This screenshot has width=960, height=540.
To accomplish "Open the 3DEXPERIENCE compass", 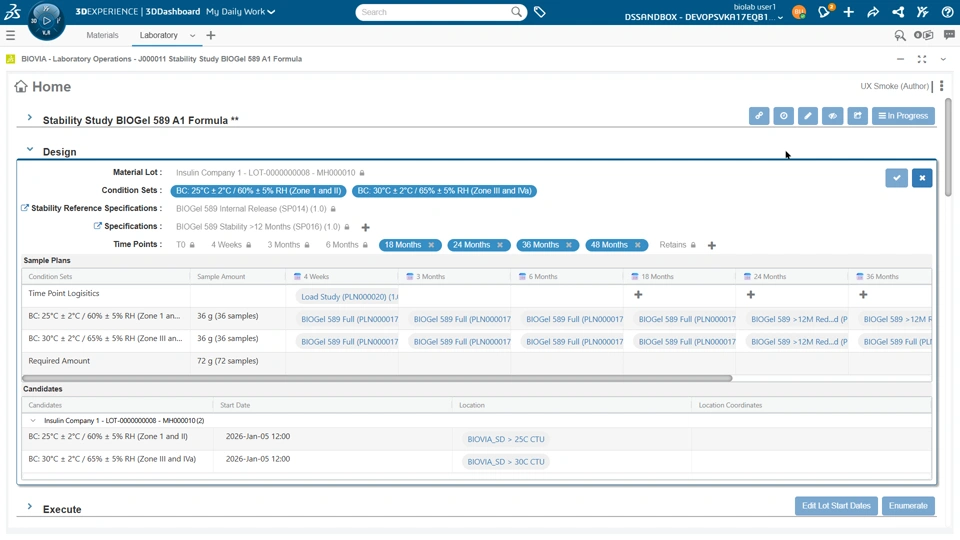I will pyautogui.click(x=46, y=21).
